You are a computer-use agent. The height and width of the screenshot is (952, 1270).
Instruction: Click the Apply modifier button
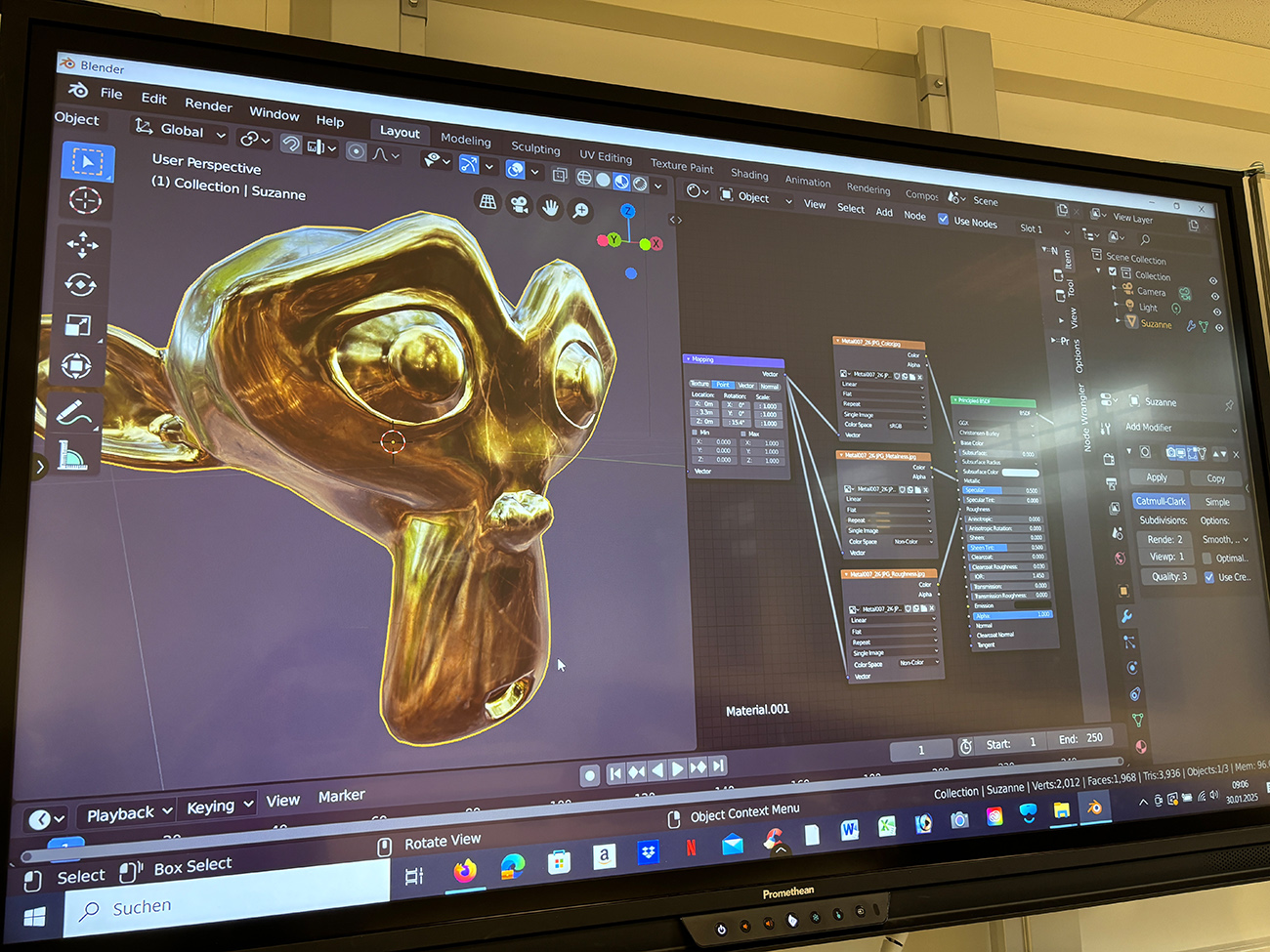[x=1157, y=477]
